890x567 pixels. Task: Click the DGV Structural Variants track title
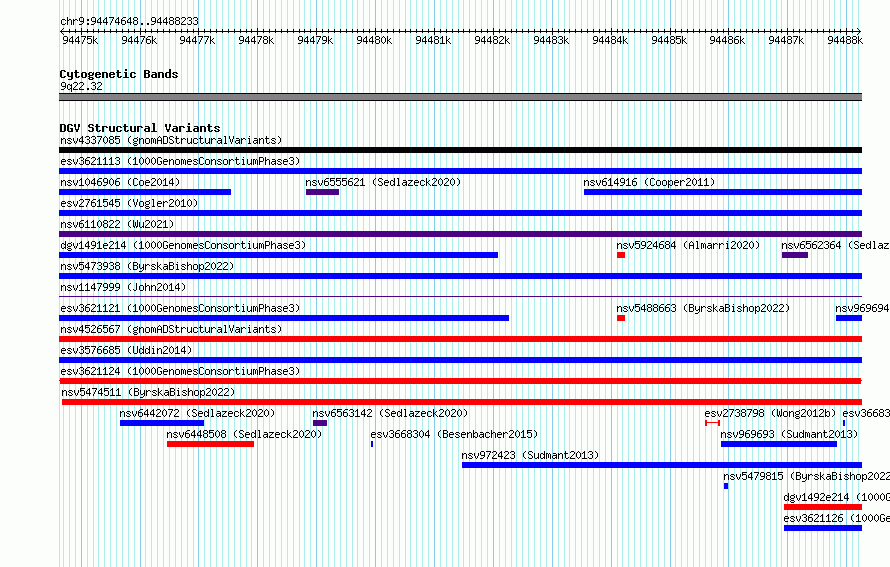click(x=140, y=128)
